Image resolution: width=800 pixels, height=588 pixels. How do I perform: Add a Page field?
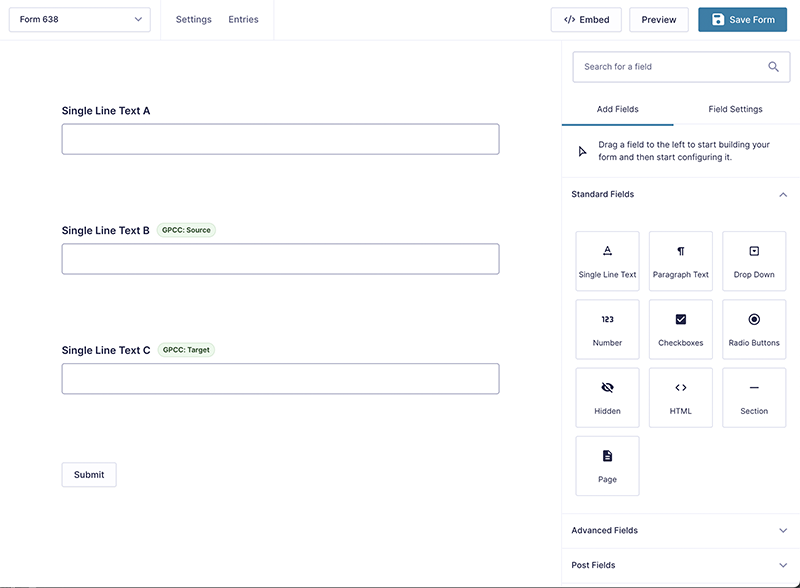[607, 466]
